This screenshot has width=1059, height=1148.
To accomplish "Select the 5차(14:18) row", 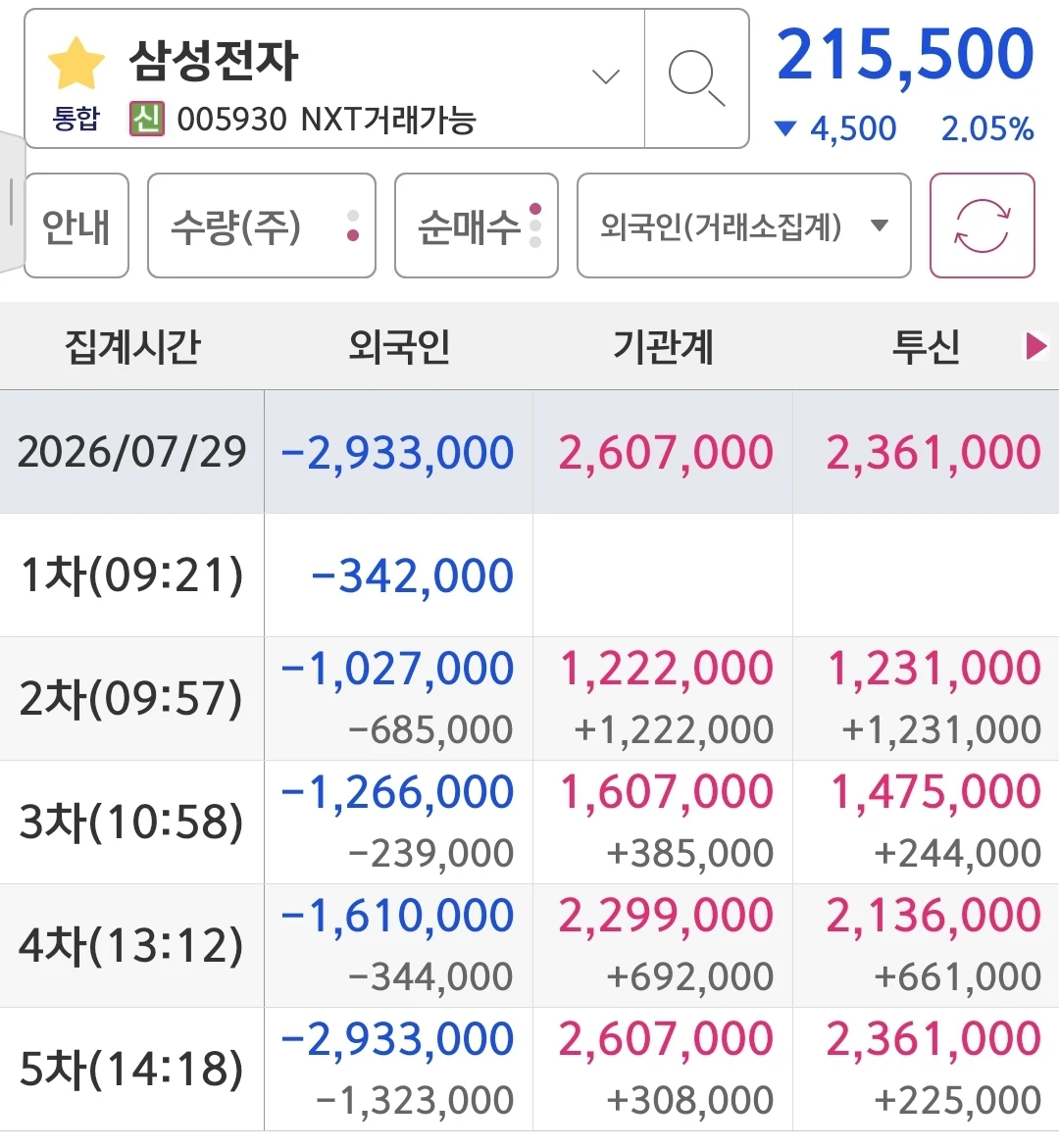I will [x=529, y=1069].
